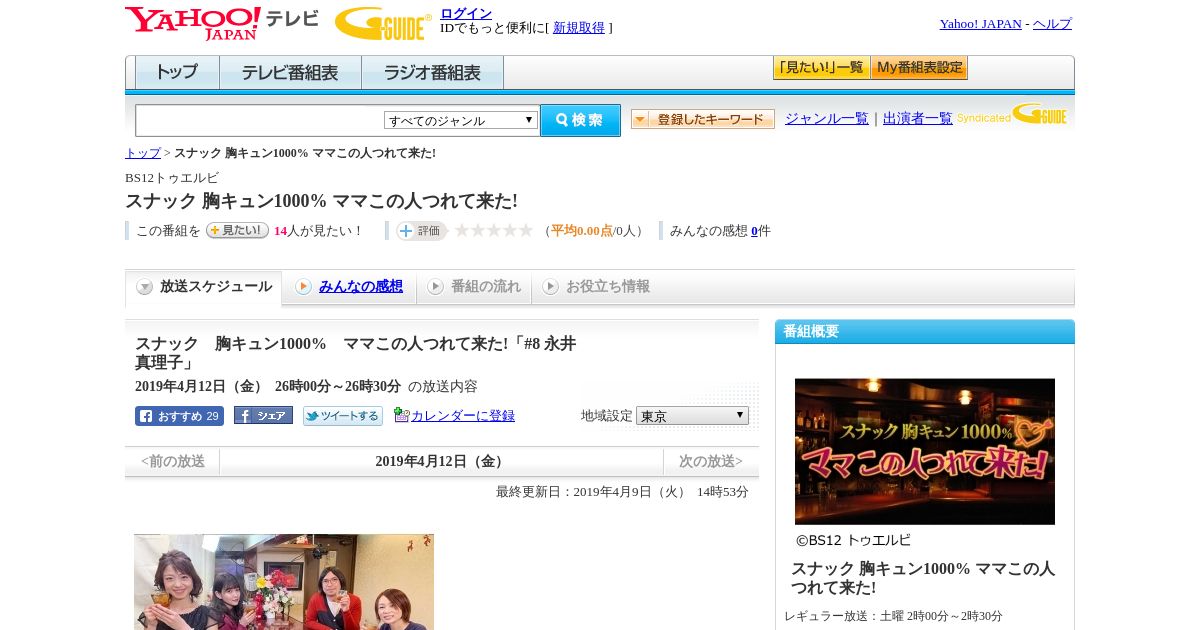Click the calendar icon beside カレンダーに登録
Viewport: 1200px width, 630px height.
click(402, 414)
